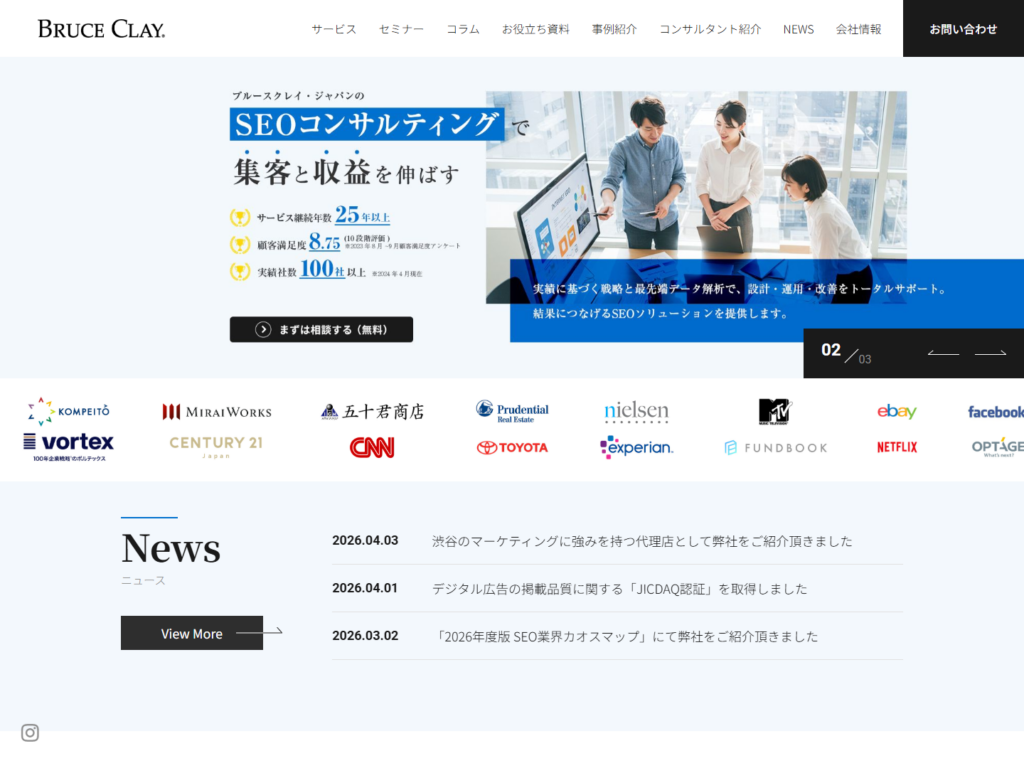The width and height of the screenshot is (1024, 768).
Task: Click the Bruce Clay logo
Action: pyautogui.click(x=101, y=29)
